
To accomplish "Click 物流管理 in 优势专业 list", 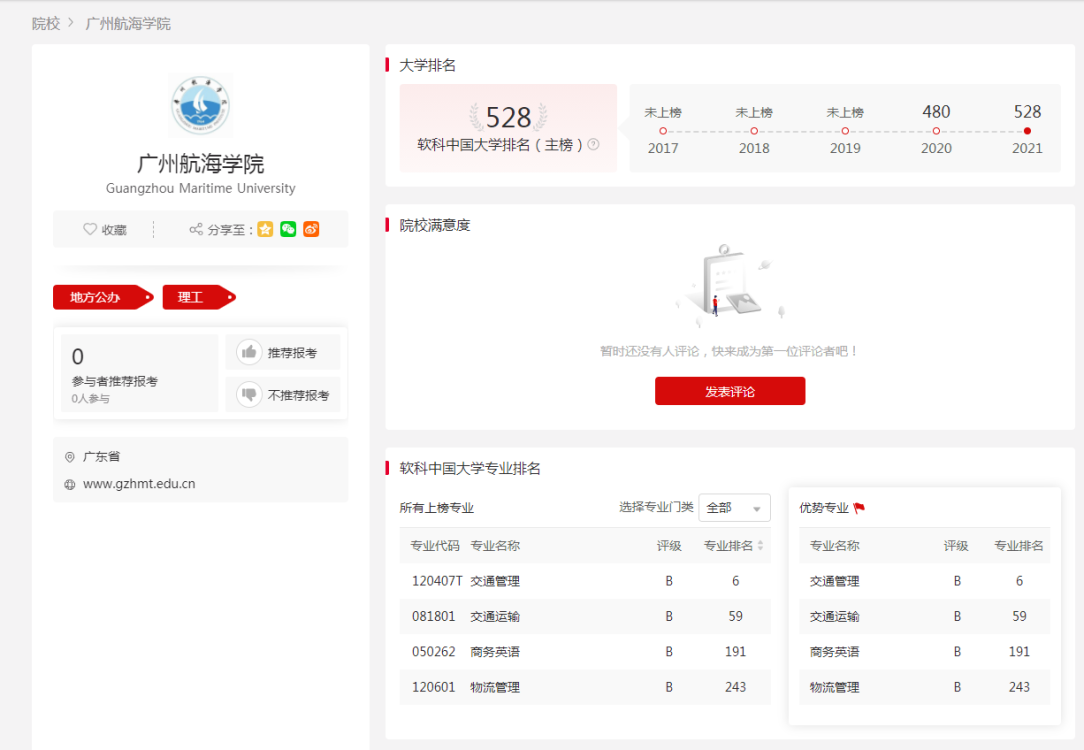I will click(x=834, y=687).
